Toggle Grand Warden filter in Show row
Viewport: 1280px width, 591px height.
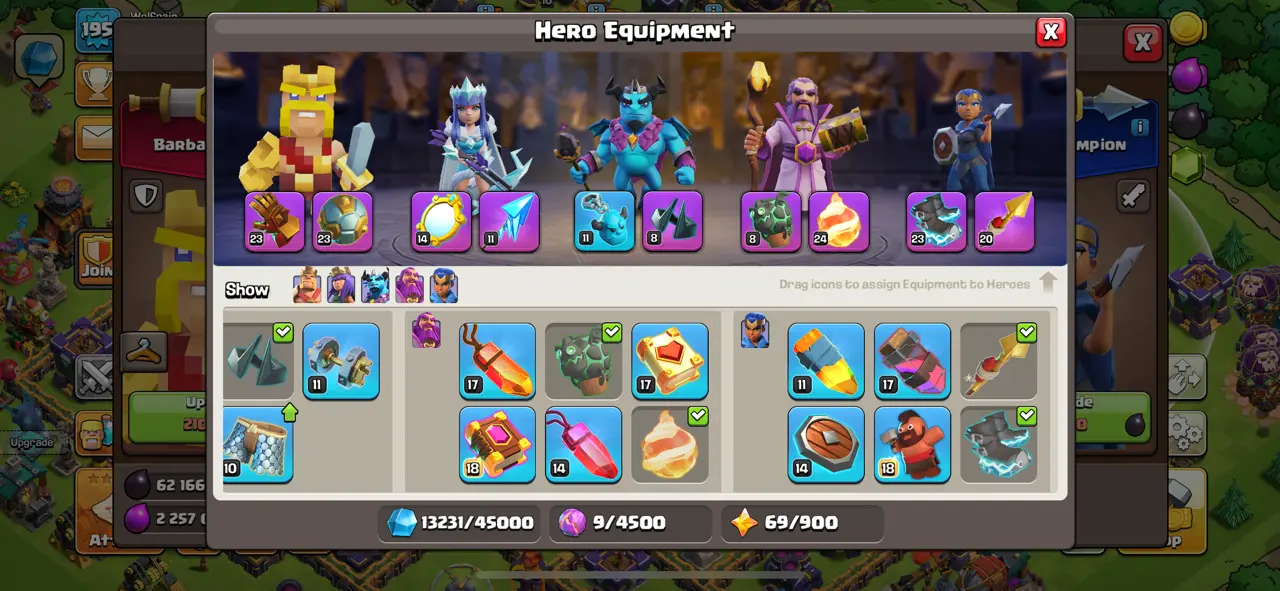[x=409, y=286]
